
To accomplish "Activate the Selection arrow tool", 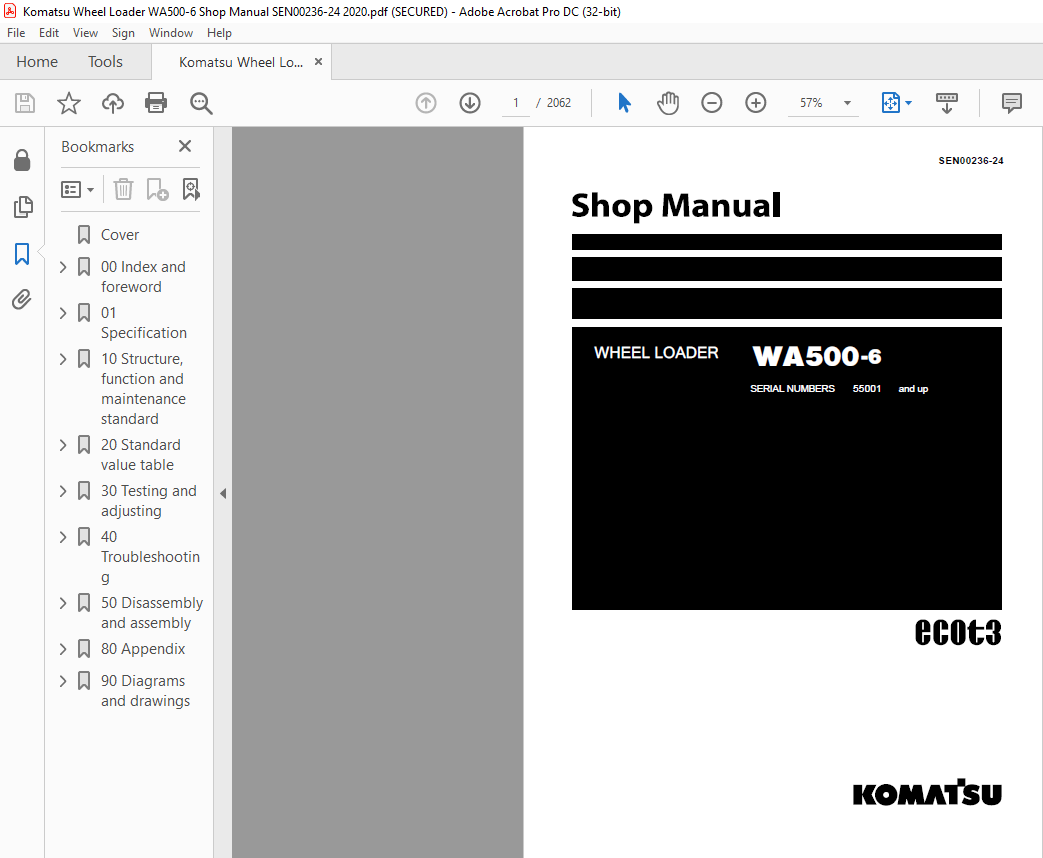I will pyautogui.click(x=624, y=103).
